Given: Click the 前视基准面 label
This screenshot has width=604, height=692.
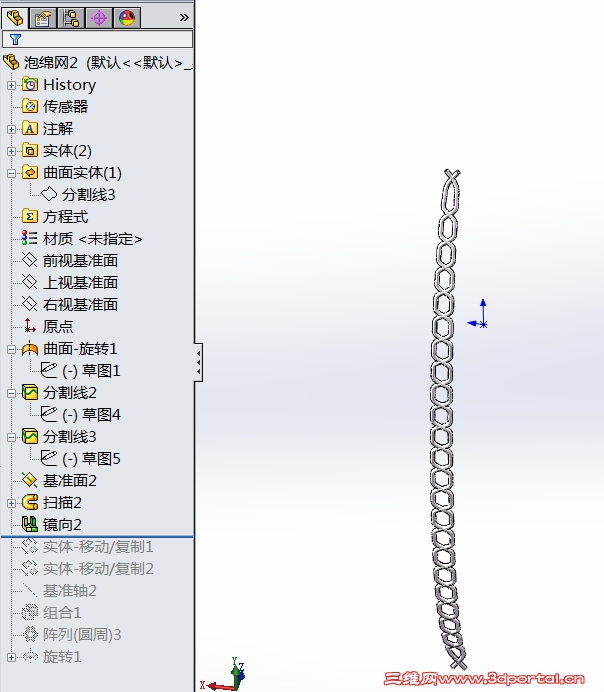Looking at the screenshot, I should (x=80, y=260).
